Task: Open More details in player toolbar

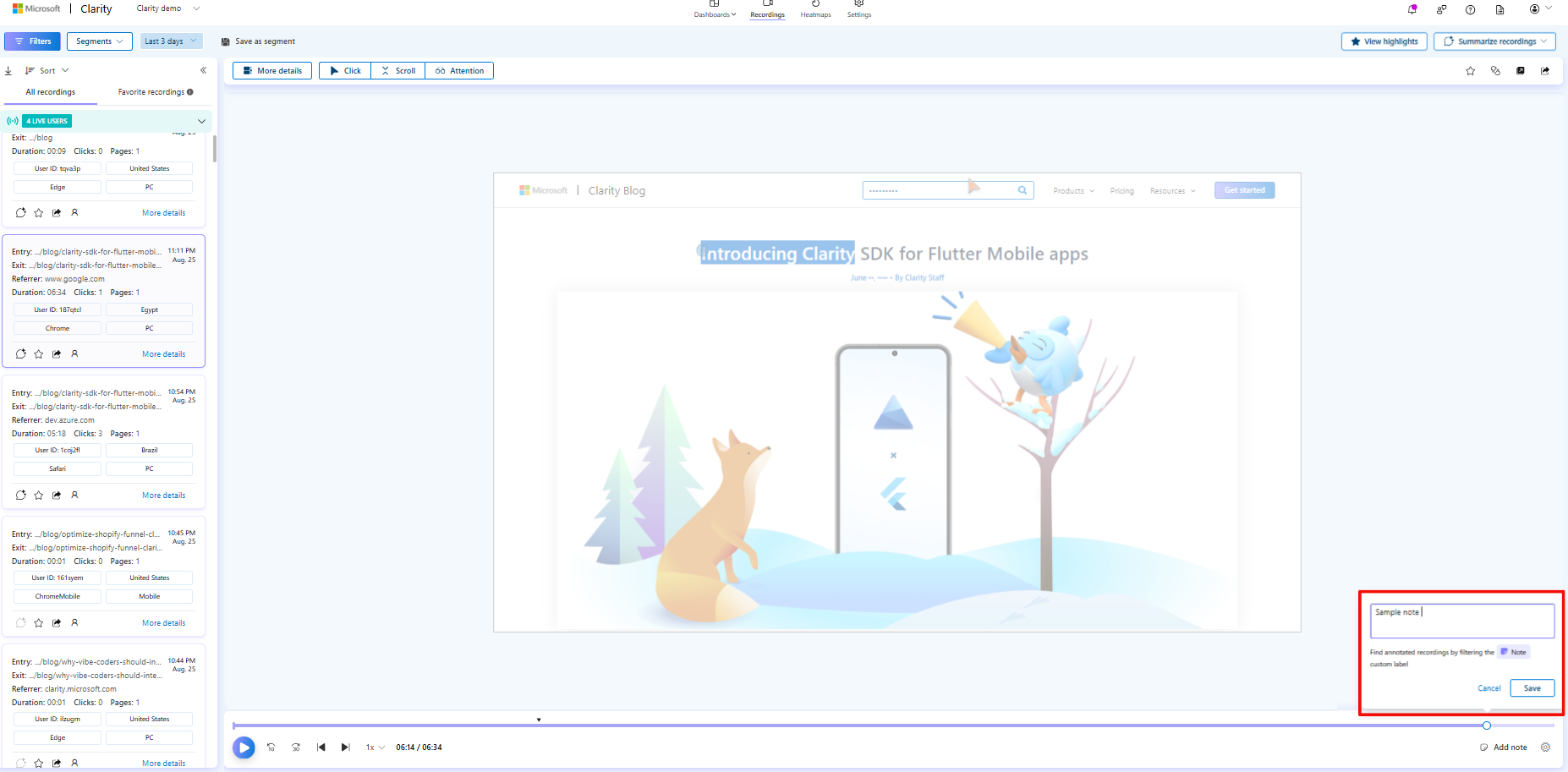Action: [272, 71]
